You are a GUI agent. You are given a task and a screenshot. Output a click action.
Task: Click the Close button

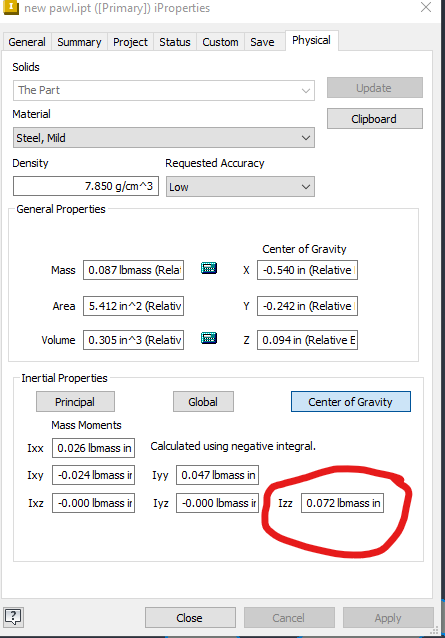click(190, 618)
